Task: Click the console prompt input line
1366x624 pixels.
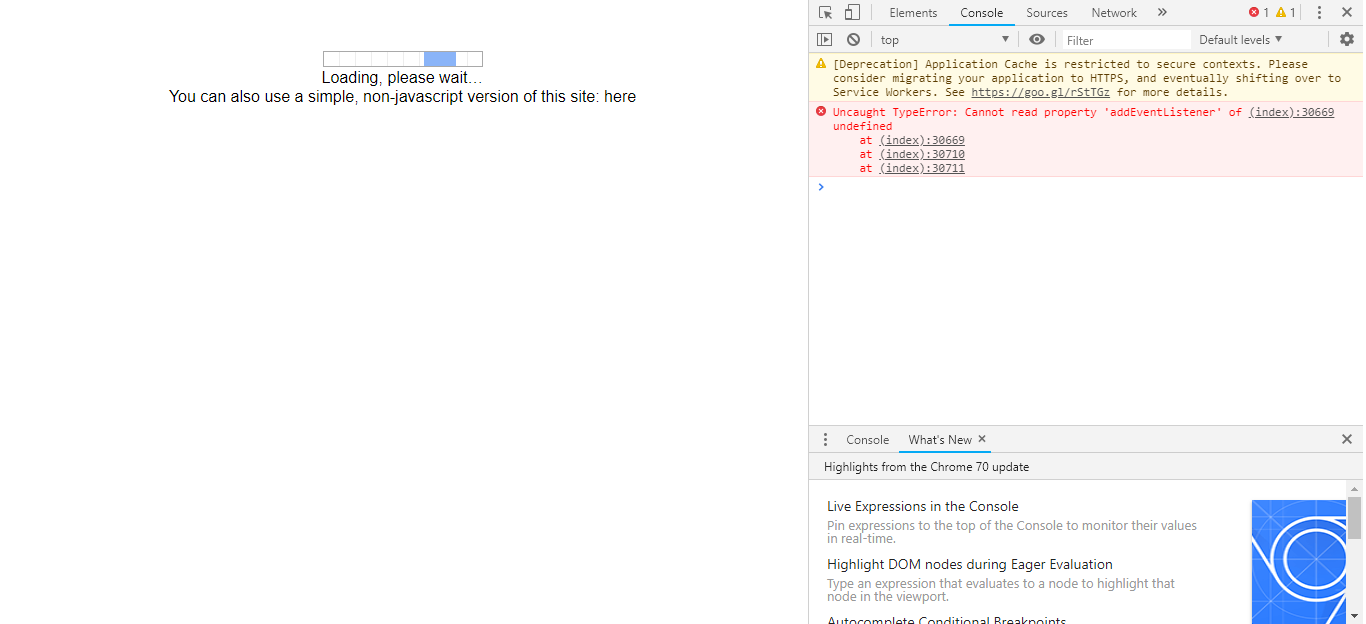Action: click(1090, 187)
